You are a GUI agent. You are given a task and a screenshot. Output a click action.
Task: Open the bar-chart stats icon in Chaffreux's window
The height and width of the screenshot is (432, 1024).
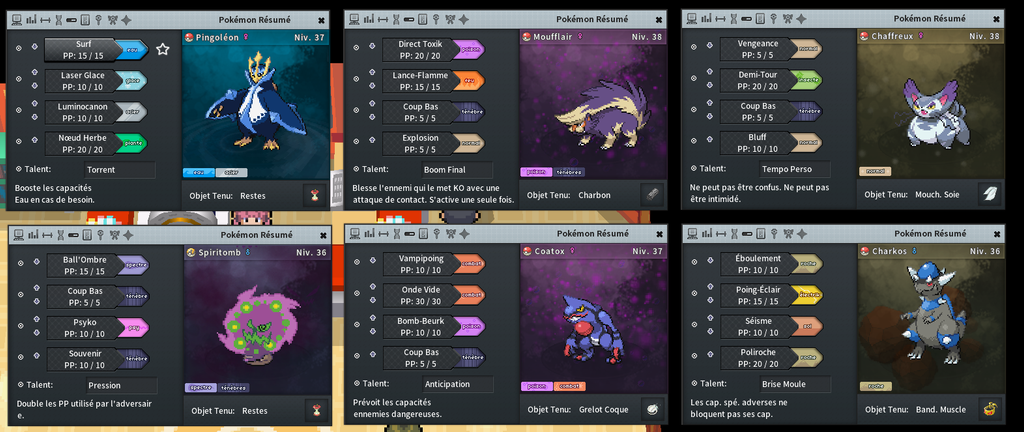[x=706, y=19]
